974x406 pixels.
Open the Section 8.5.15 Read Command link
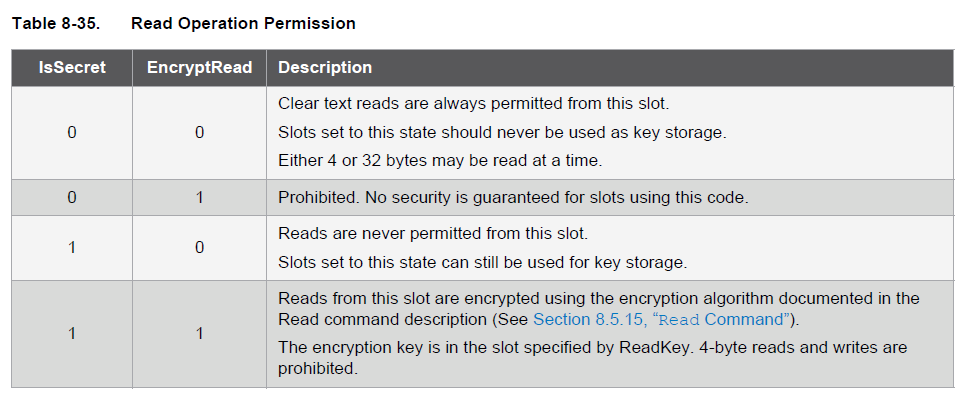tap(662, 320)
